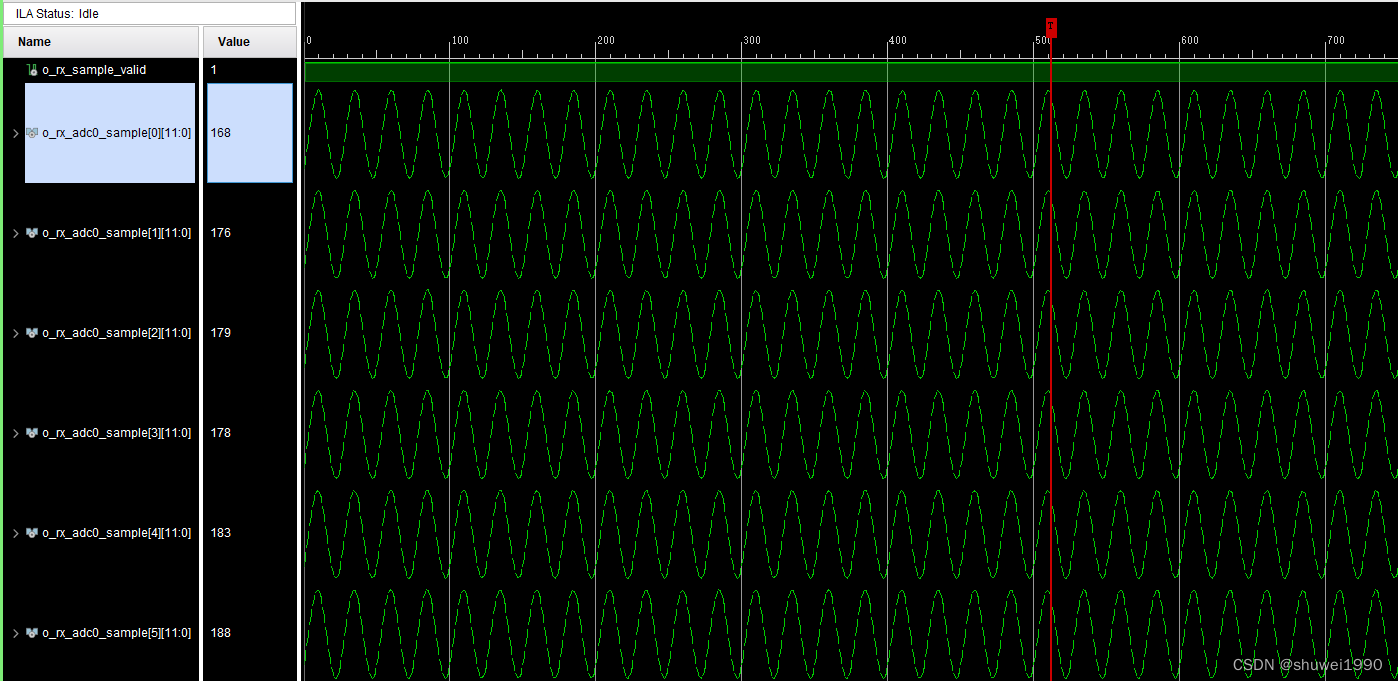Click the 600 tick on time ruler
The height and width of the screenshot is (681, 1398).
1189,40
